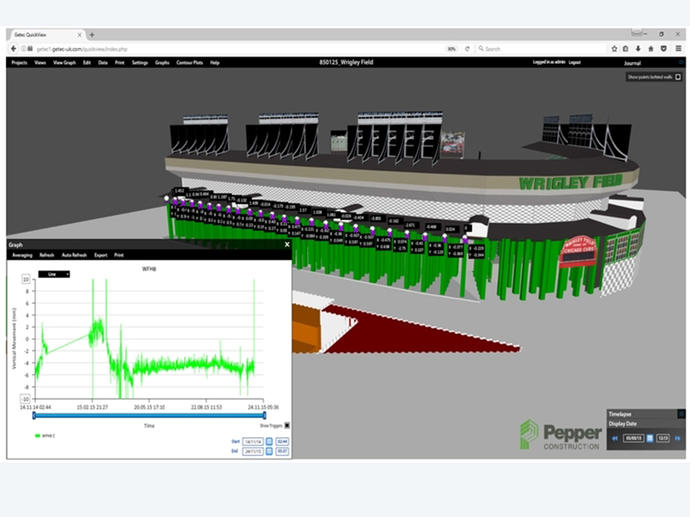Click the page zoom level indicator in address bar
Viewport: 690px width, 517px height.
pos(451,49)
